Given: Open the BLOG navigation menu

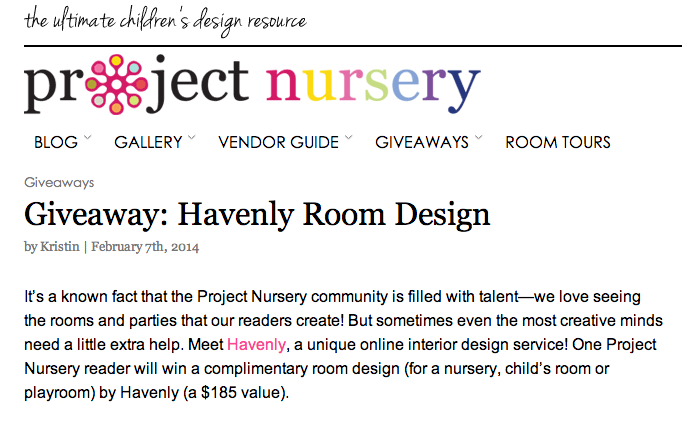Looking at the screenshot, I should [55, 142].
